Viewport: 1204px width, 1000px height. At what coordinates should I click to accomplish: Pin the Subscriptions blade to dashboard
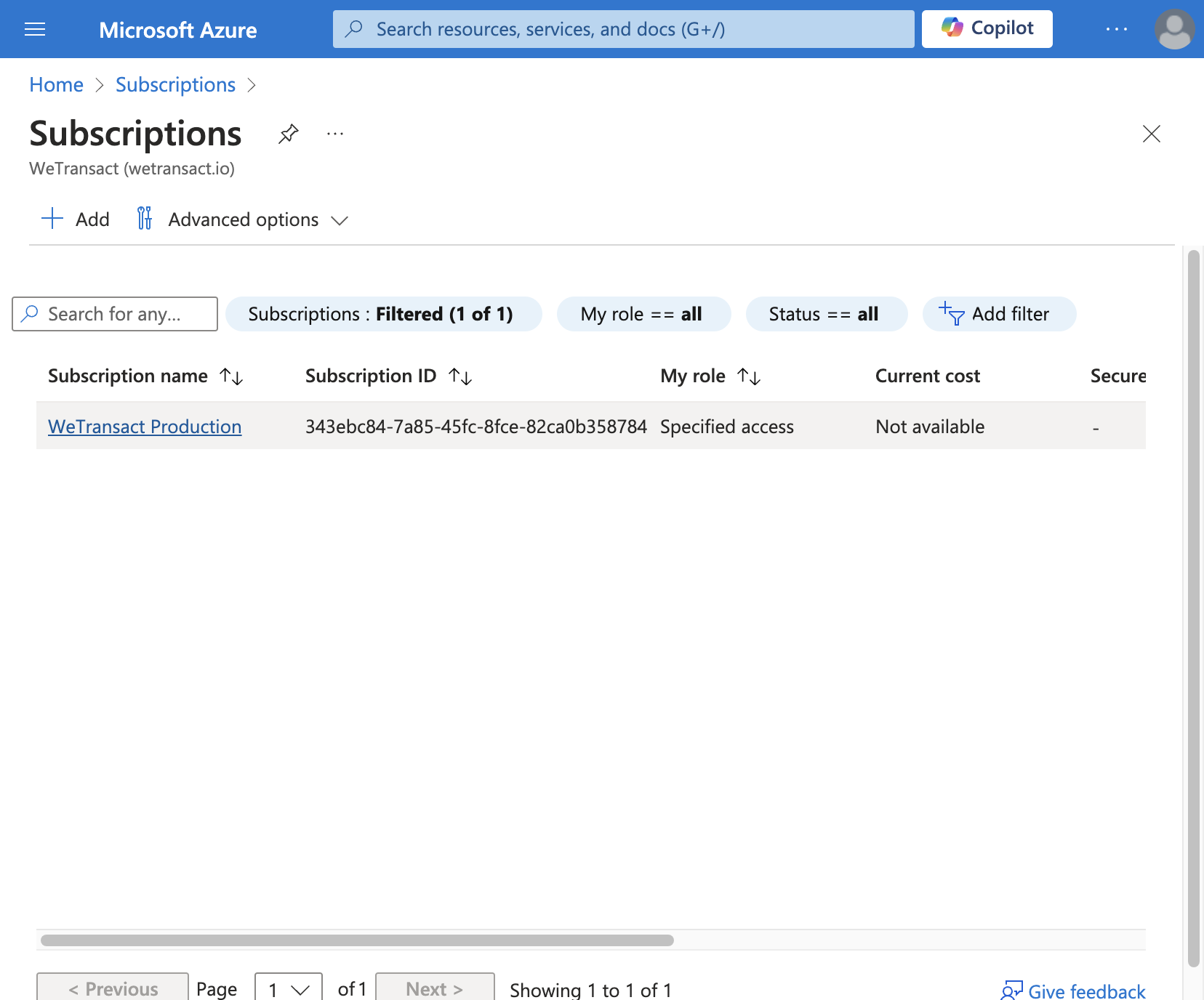coord(289,134)
